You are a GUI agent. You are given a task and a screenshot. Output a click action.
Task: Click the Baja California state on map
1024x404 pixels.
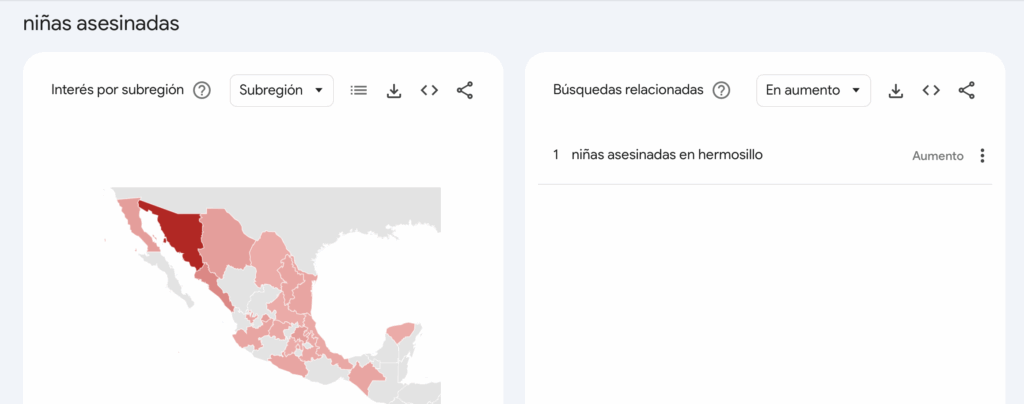[128, 213]
